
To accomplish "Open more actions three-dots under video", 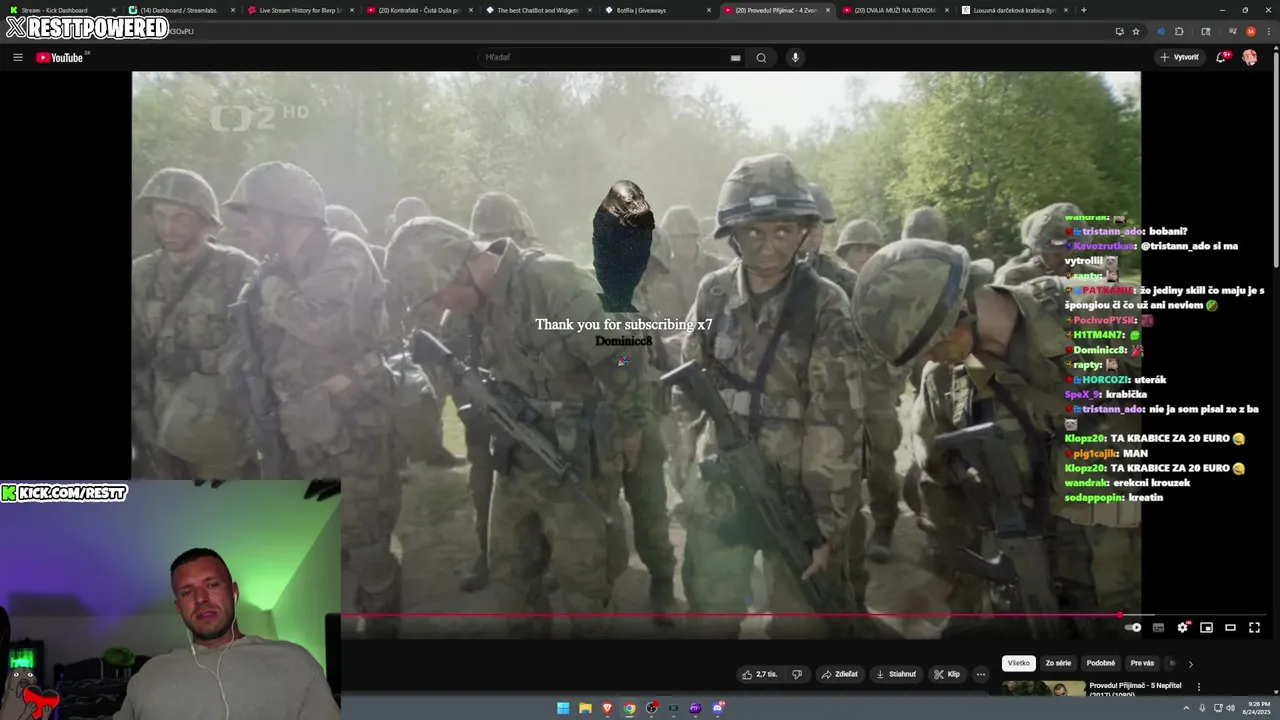I will (x=981, y=674).
